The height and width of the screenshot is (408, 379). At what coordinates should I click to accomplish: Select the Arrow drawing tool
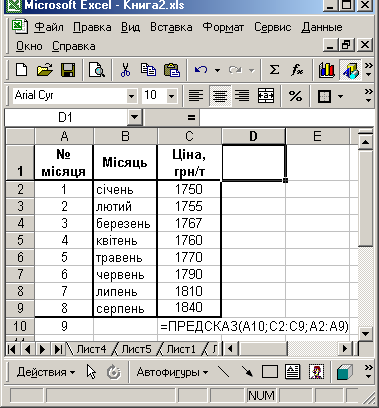click(247, 372)
